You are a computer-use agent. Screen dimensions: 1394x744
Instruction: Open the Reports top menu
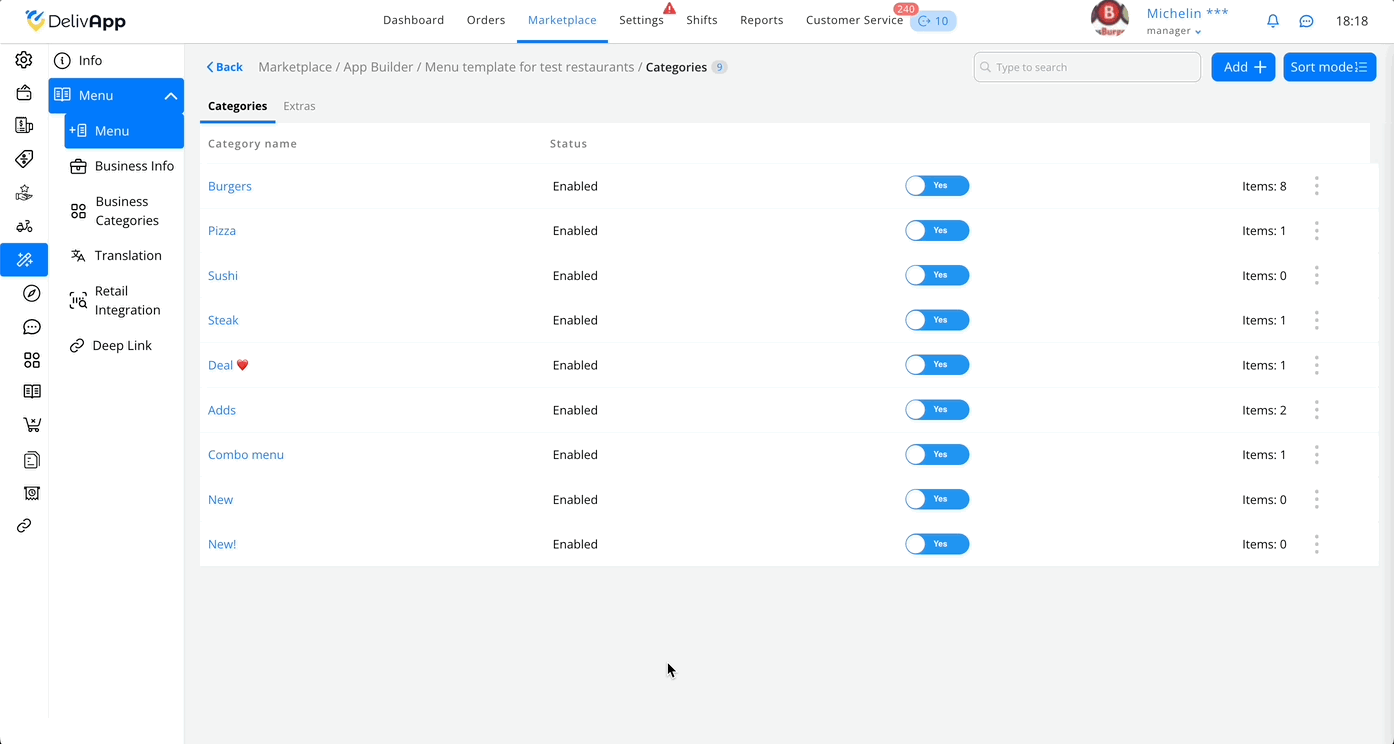pos(762,20)
